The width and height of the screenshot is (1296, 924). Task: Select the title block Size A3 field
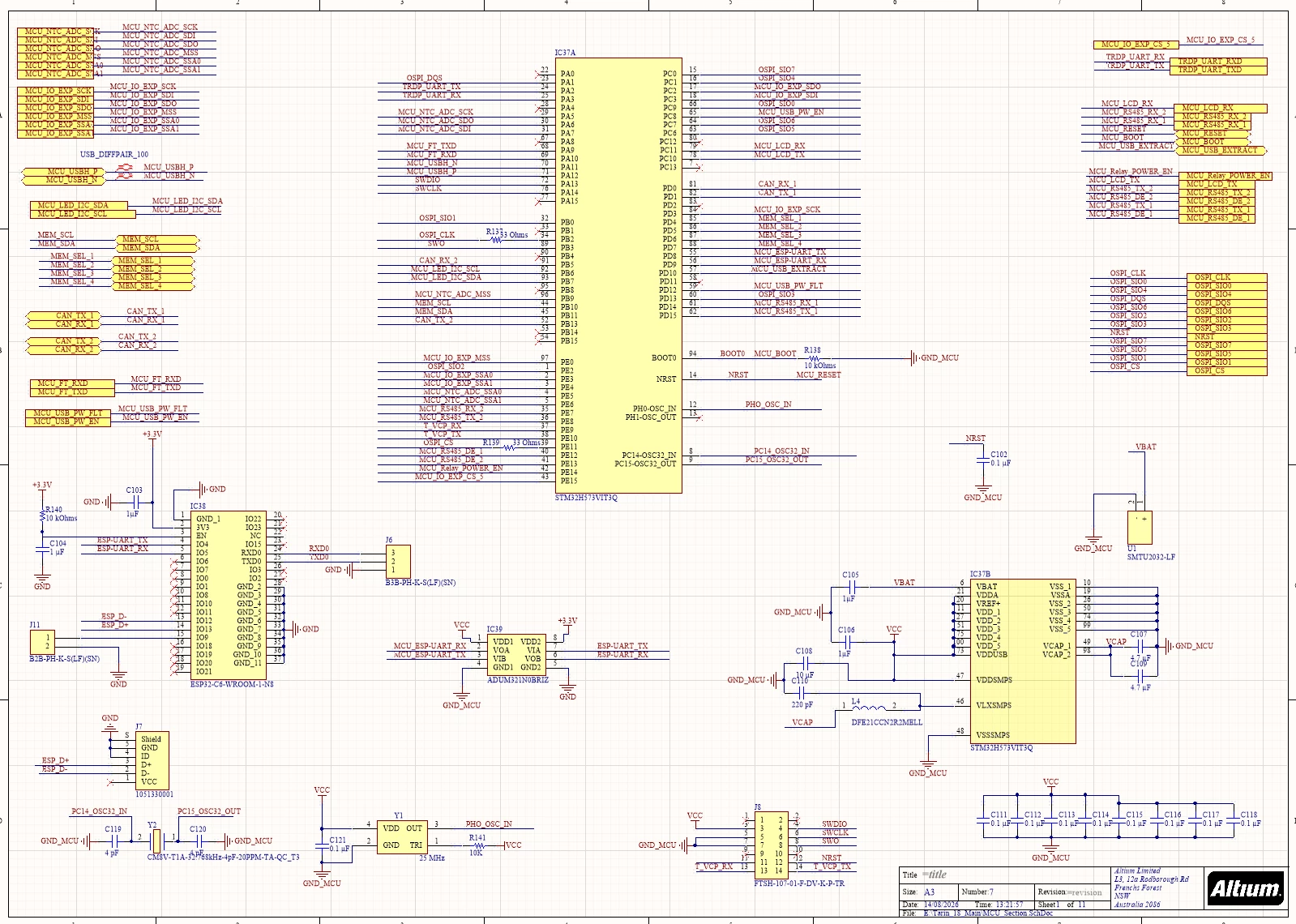coord(927,892)
